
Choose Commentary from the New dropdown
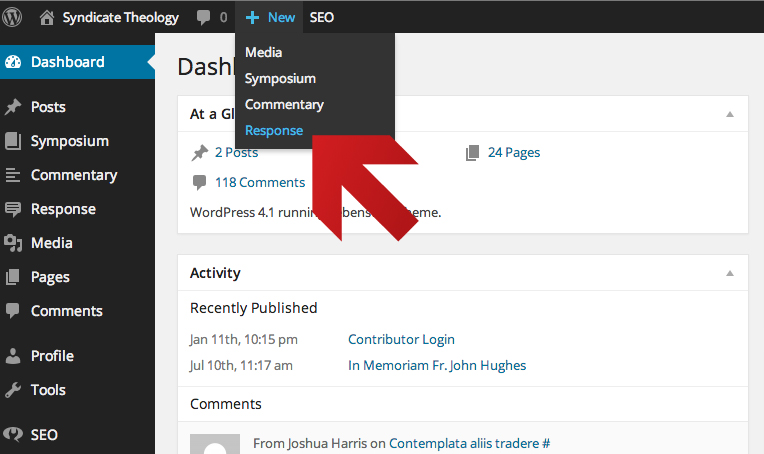(284, 105)
